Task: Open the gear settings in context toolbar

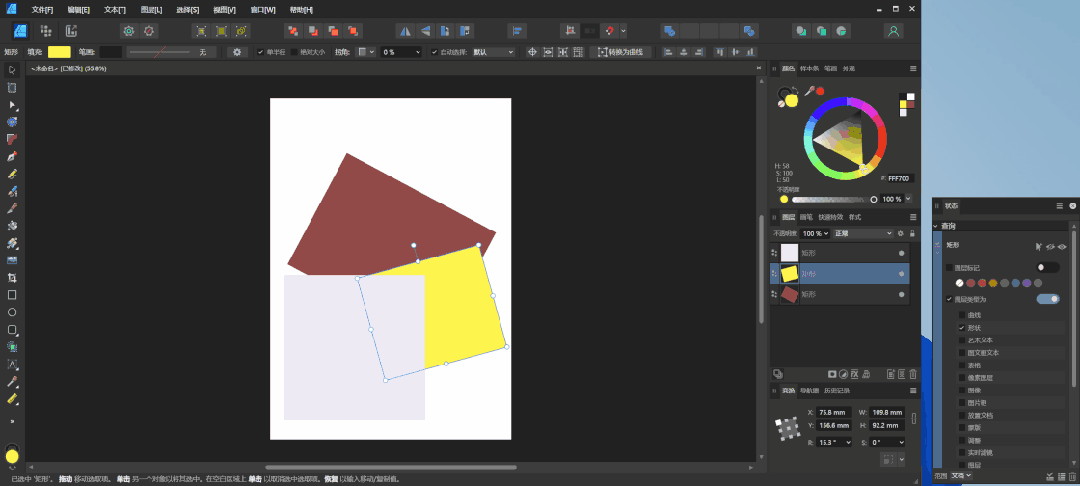Action: (238, 52)
